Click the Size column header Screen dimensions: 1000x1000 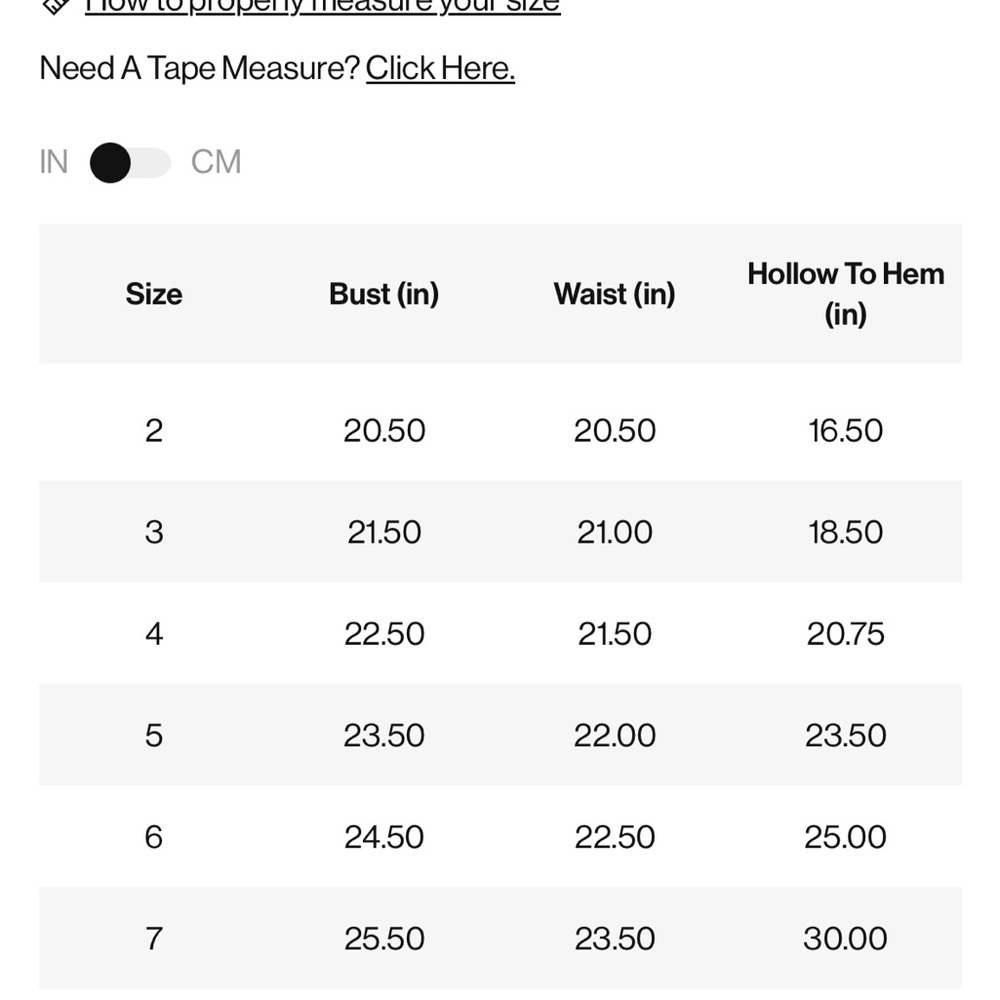(154, 294)
